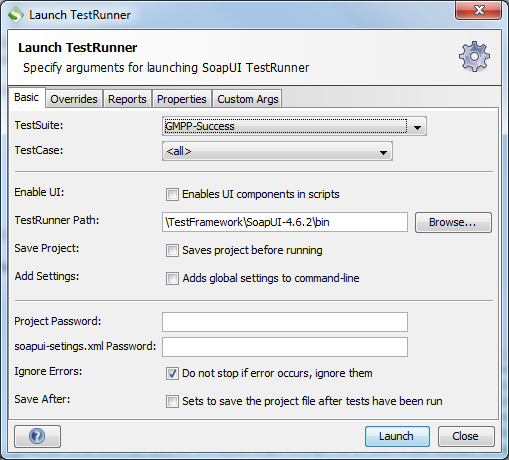This screenshot has height=460, width=509.
Task: Click the gear icon in header
Action: tap(474, 56)
